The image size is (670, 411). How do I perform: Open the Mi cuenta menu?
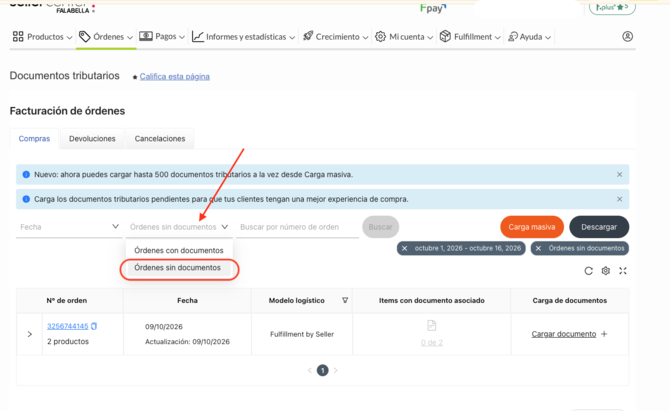pos(404,37)
